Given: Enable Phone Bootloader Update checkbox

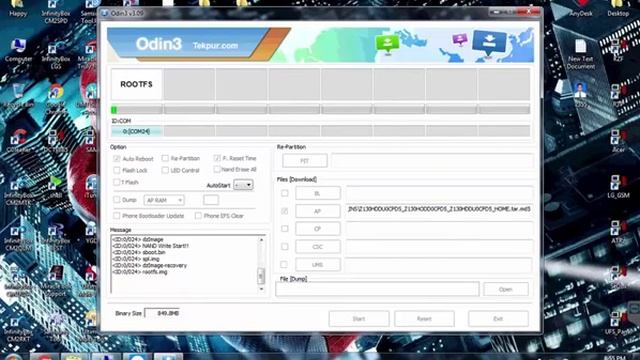Looking at the screenshot, I should 117,216.
